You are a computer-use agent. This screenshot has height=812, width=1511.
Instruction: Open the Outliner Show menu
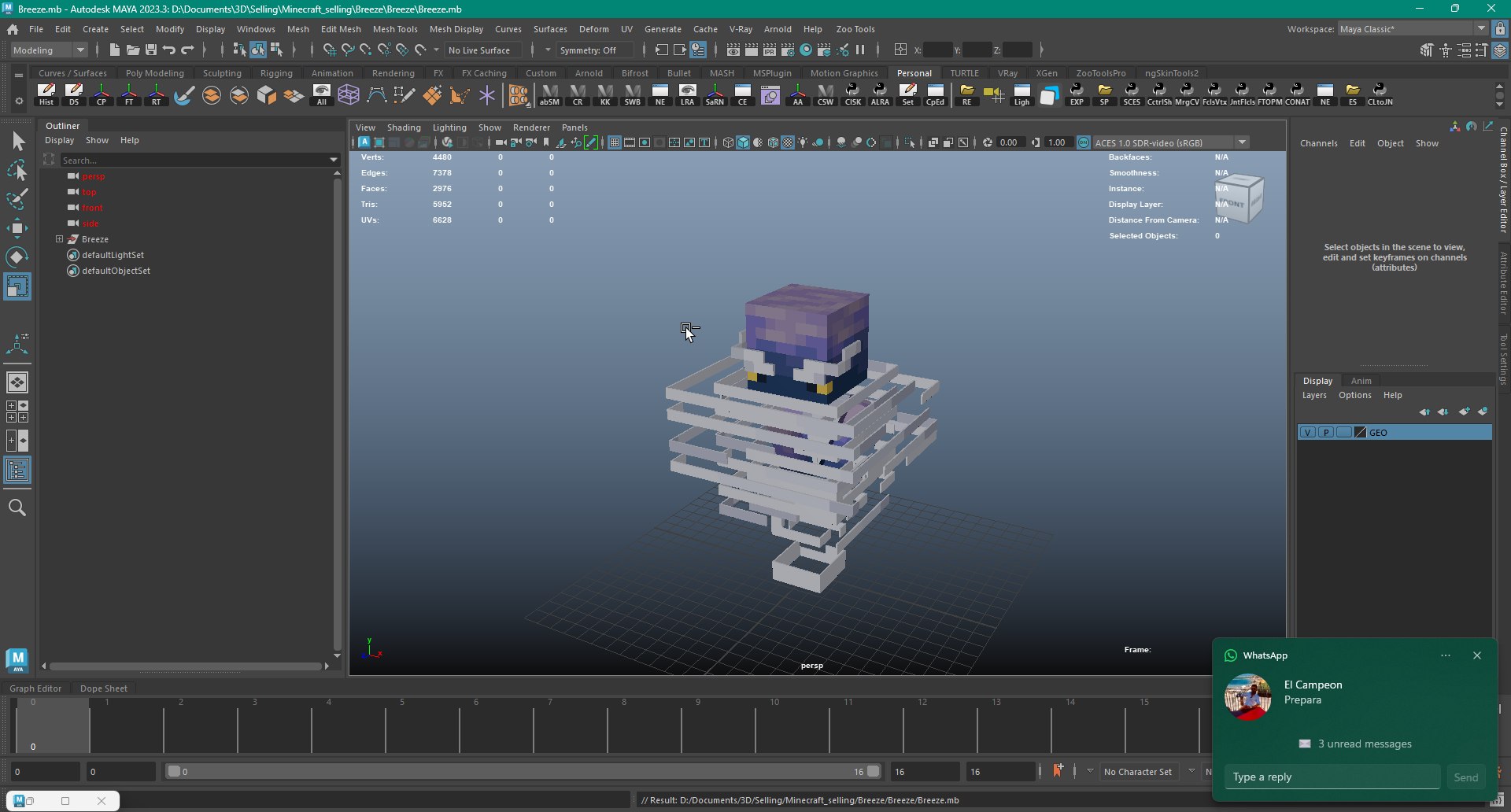click(x=97, y=140)
